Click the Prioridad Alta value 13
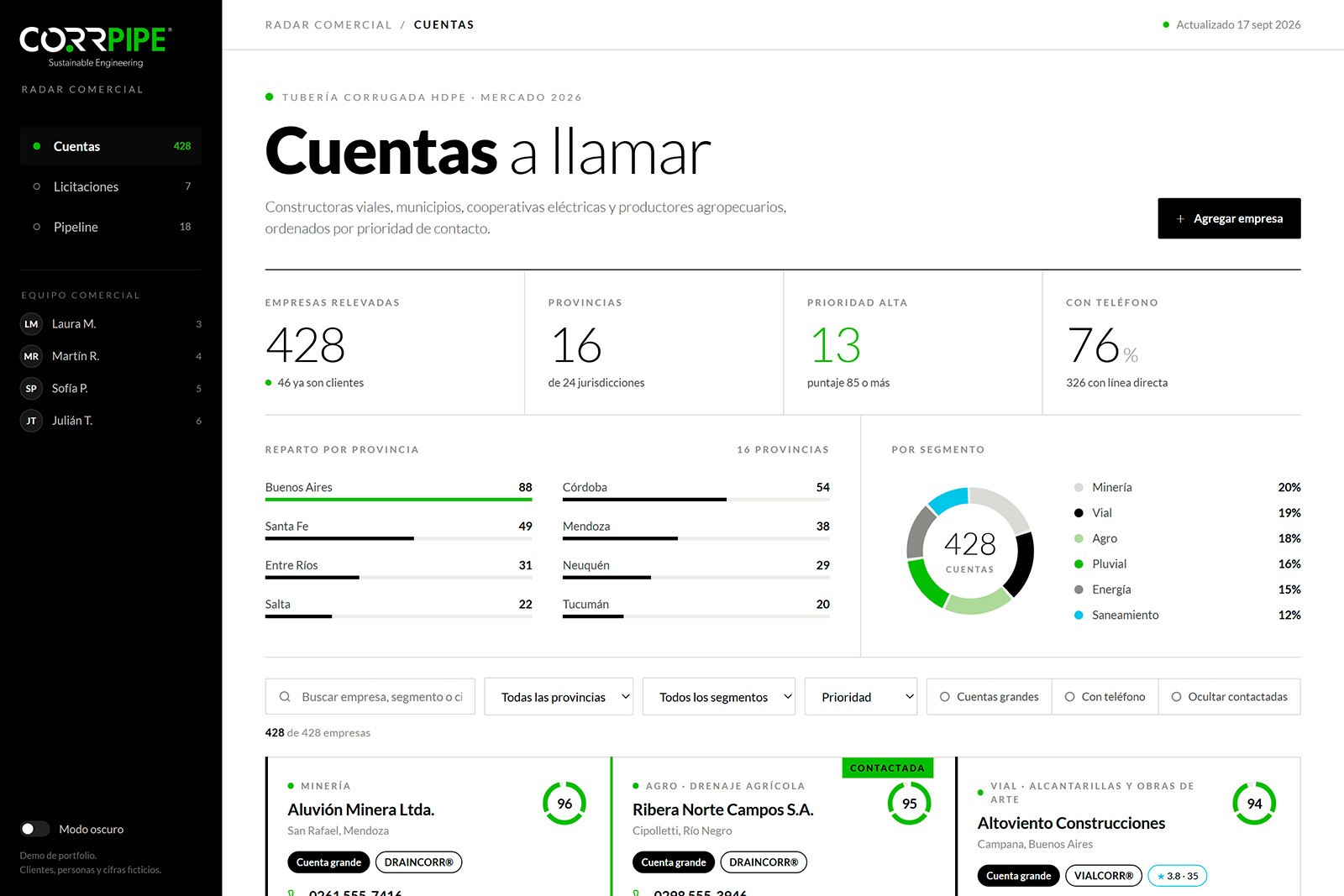Viewport: 1344px width, 896px height. (836, 345)
